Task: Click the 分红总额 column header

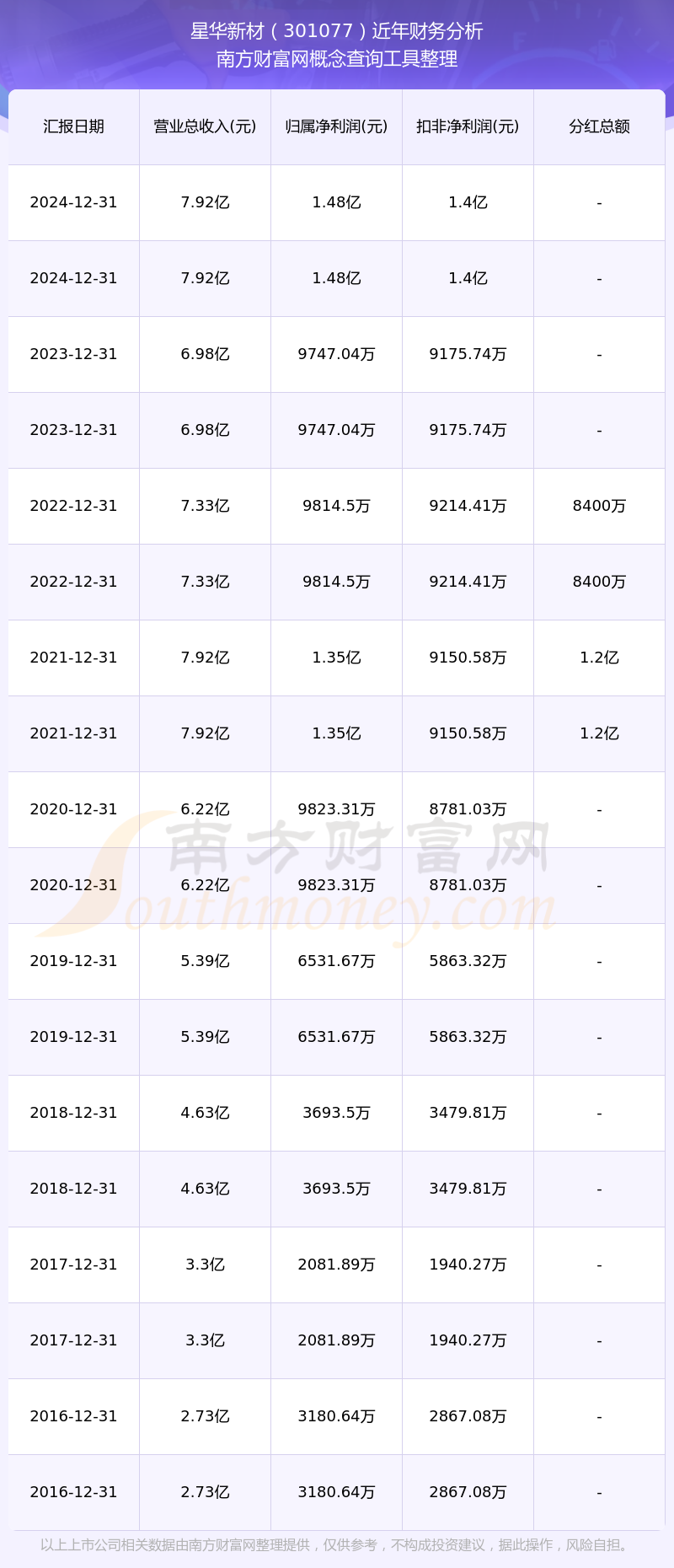Action: point(599,126)
